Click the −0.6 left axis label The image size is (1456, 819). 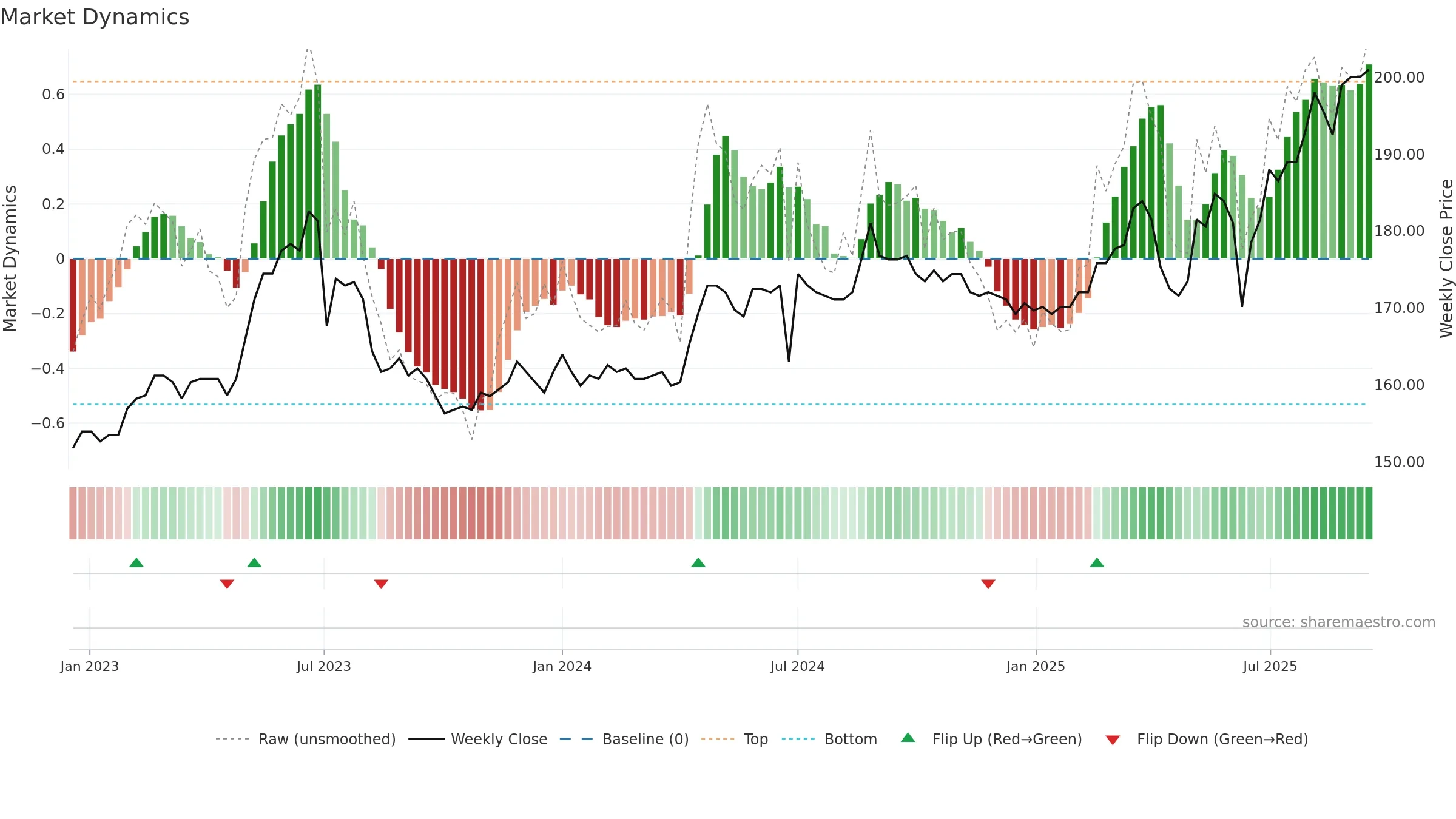pos(47,423)
